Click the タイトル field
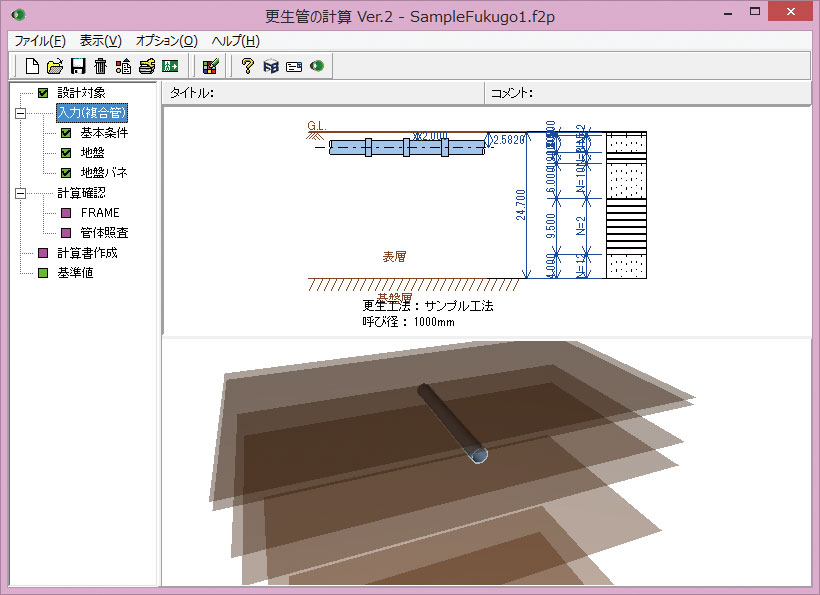Viewport: 820px width, 595px height. coord(323,93)
